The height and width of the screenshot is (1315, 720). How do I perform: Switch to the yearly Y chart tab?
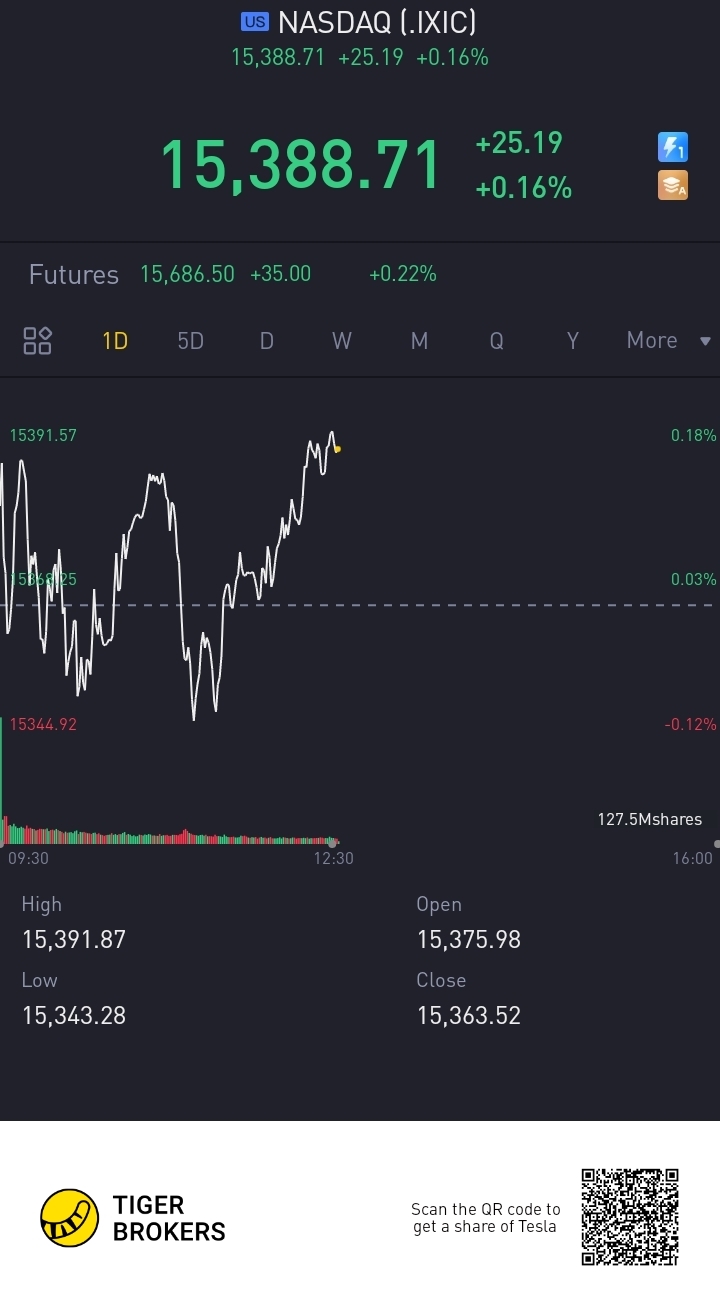573,341
